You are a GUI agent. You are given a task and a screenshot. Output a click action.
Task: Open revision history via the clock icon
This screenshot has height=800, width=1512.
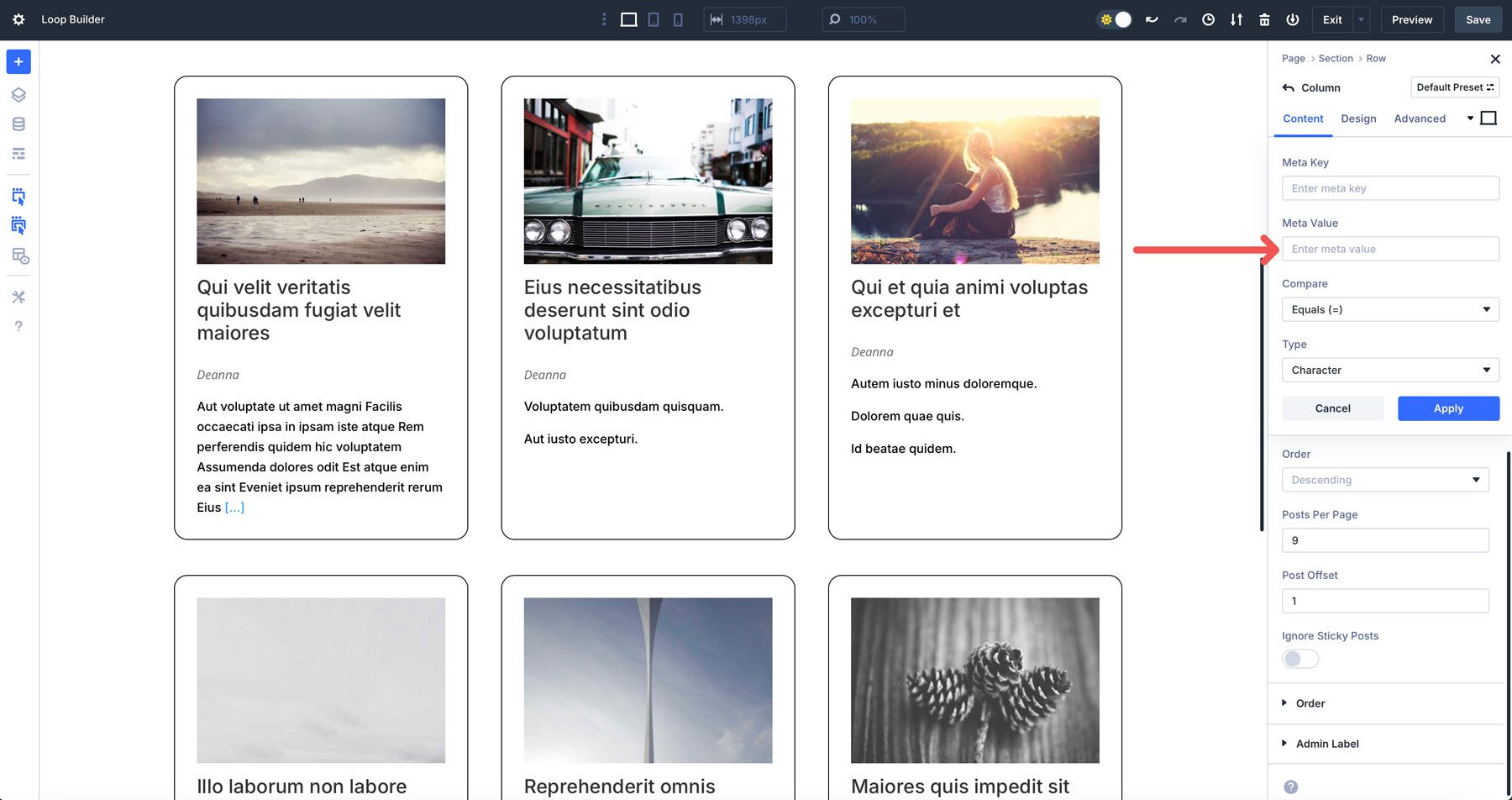pos(1208,18)
